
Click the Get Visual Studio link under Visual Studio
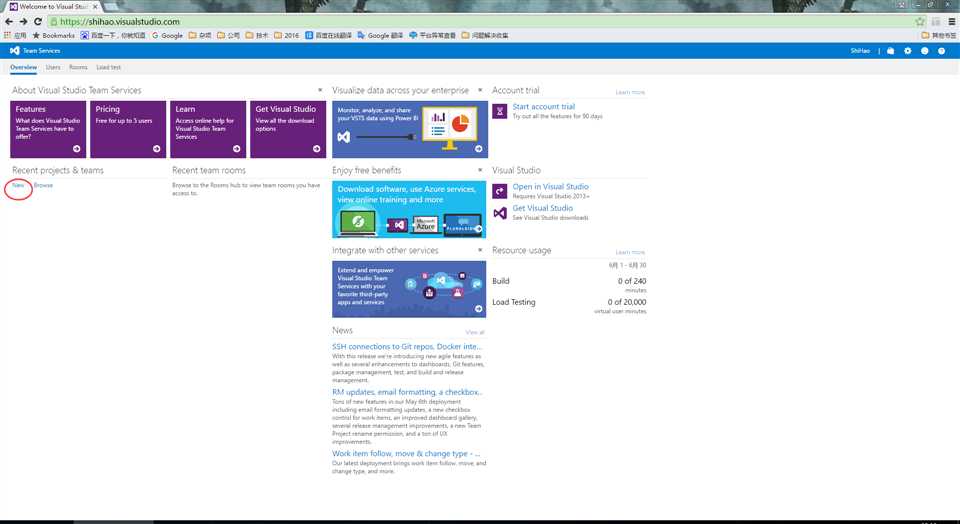[542, 208]
